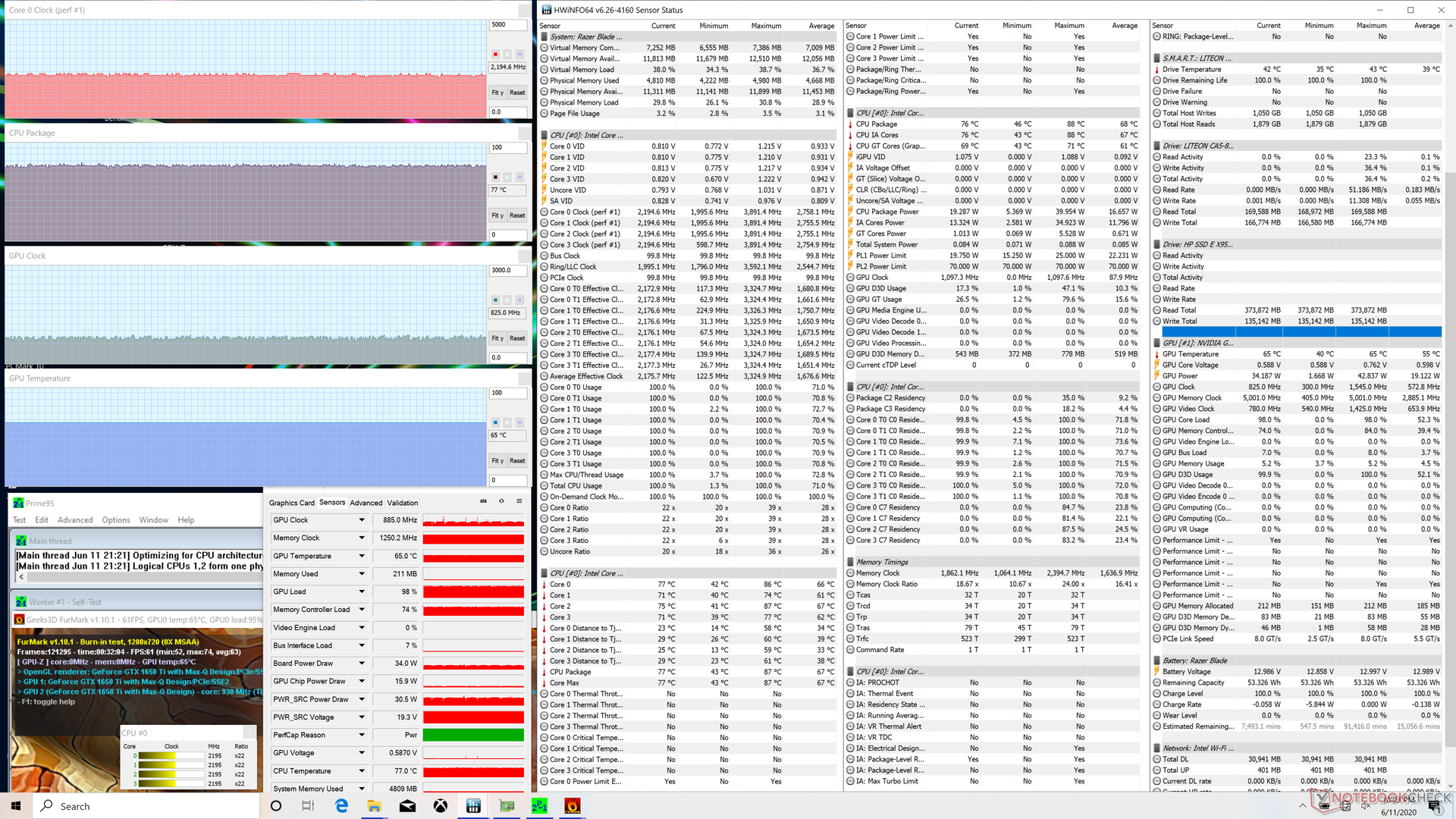This screenshot has width=1456, height=819.
Task: Open GPU Temperature sensor dropdown arrow
Action: pos(362,556)
